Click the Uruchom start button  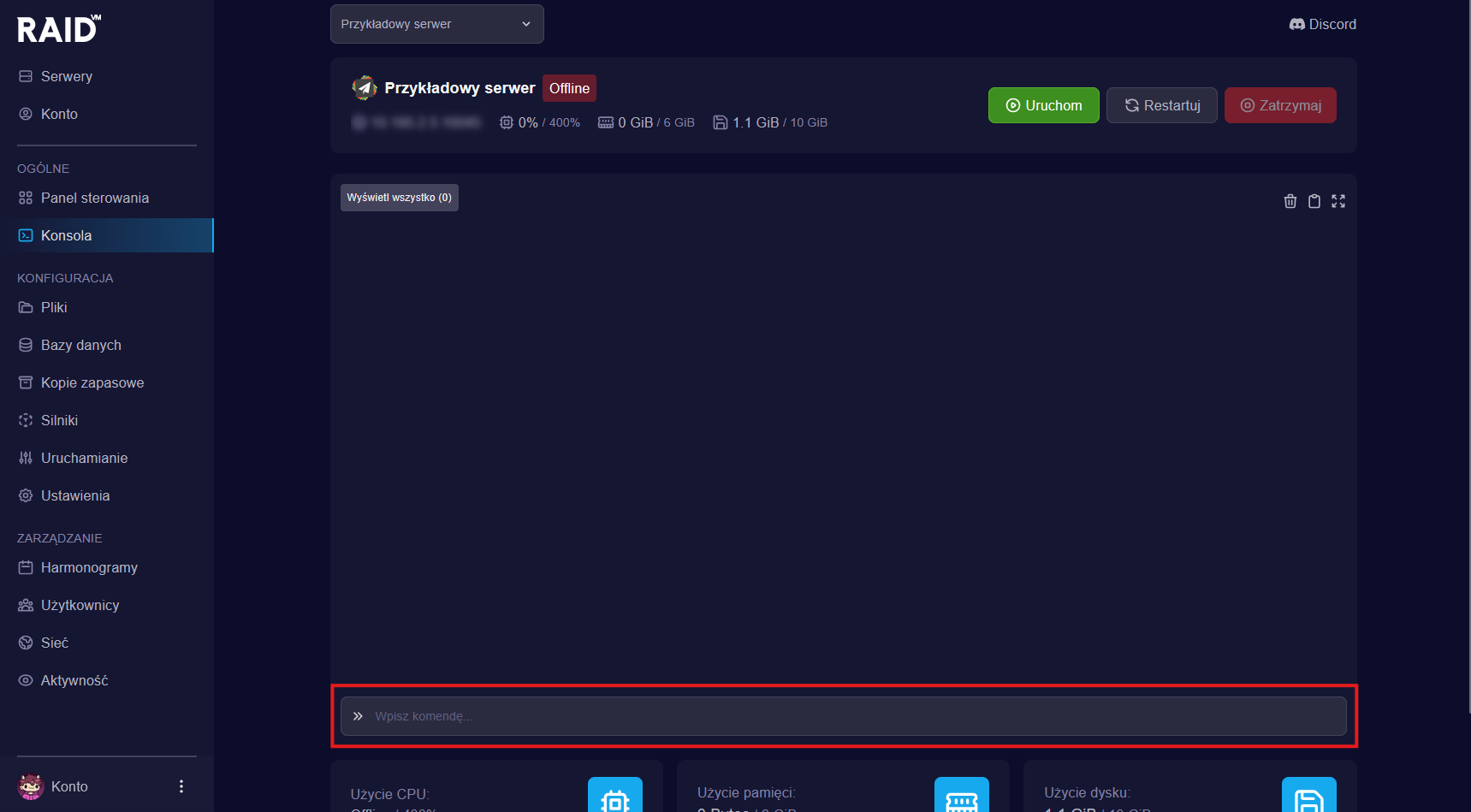[1044, 105]
